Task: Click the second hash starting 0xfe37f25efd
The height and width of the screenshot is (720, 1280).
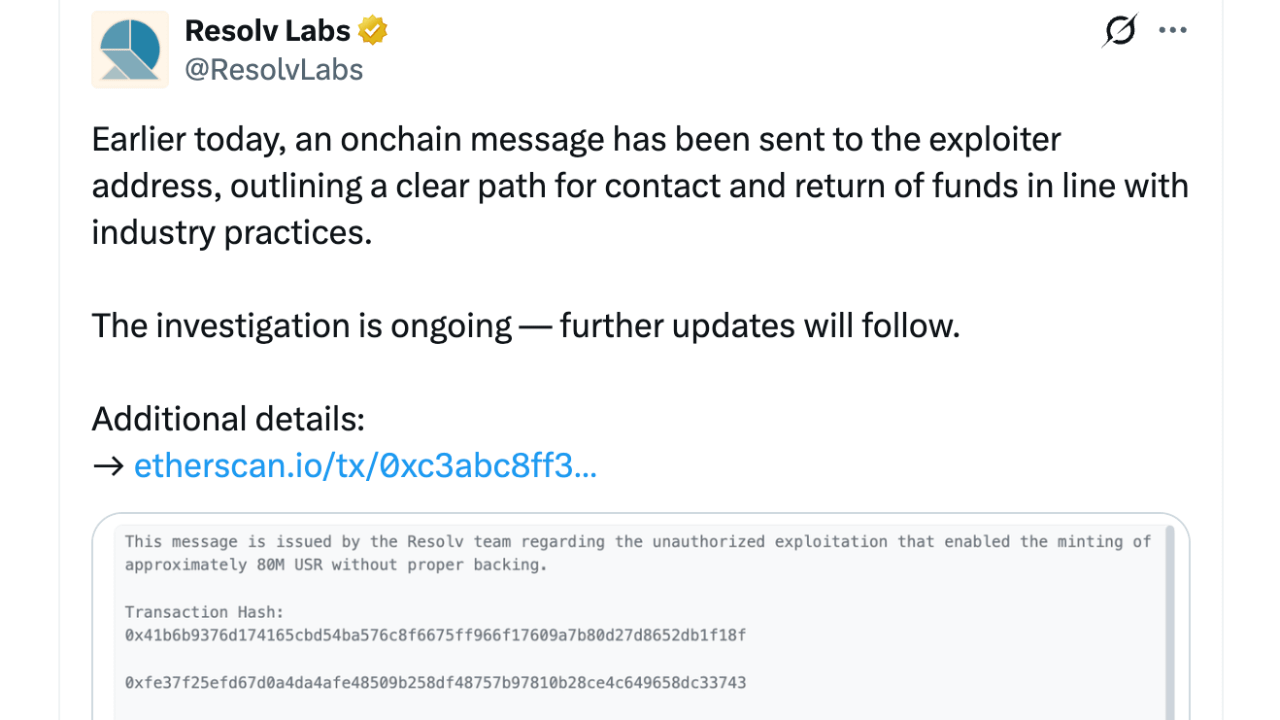Action: [x=435, y=683]
